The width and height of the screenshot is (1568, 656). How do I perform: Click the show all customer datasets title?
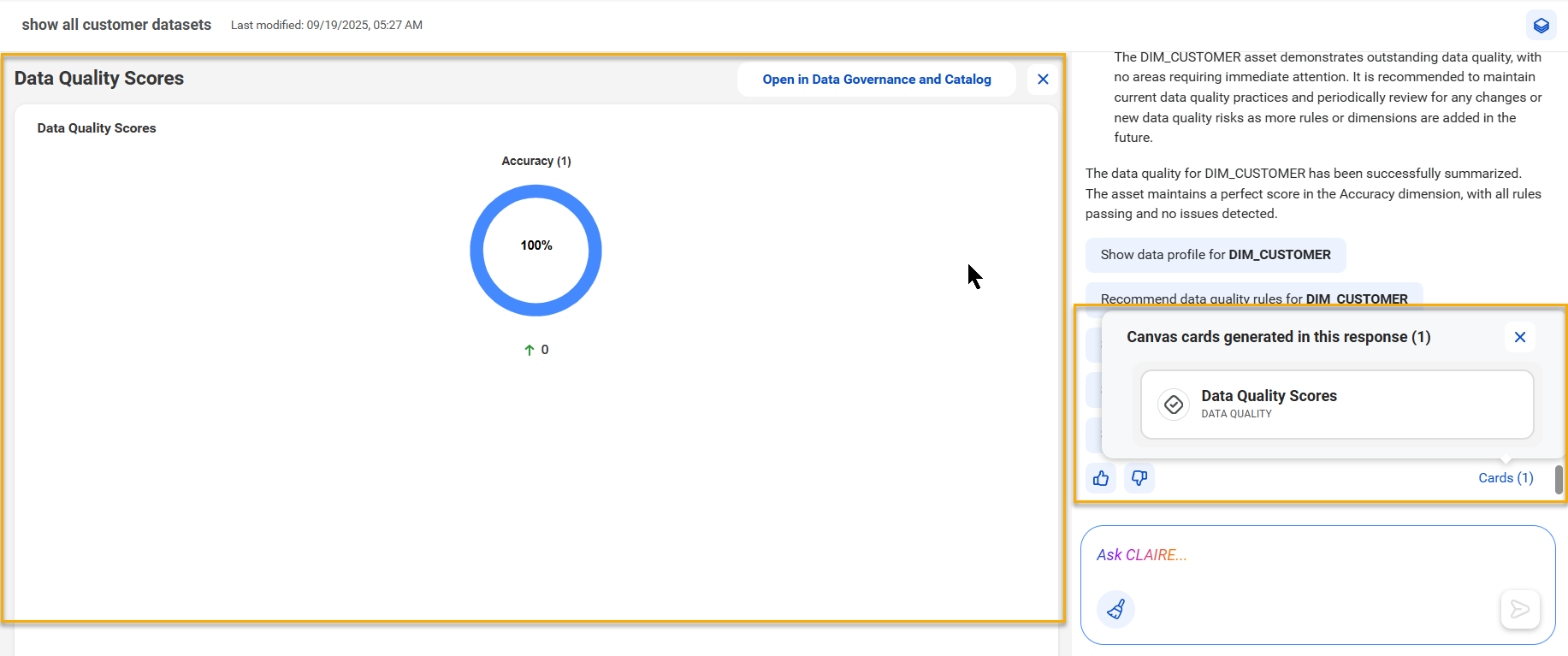click(x=116, y=25)
